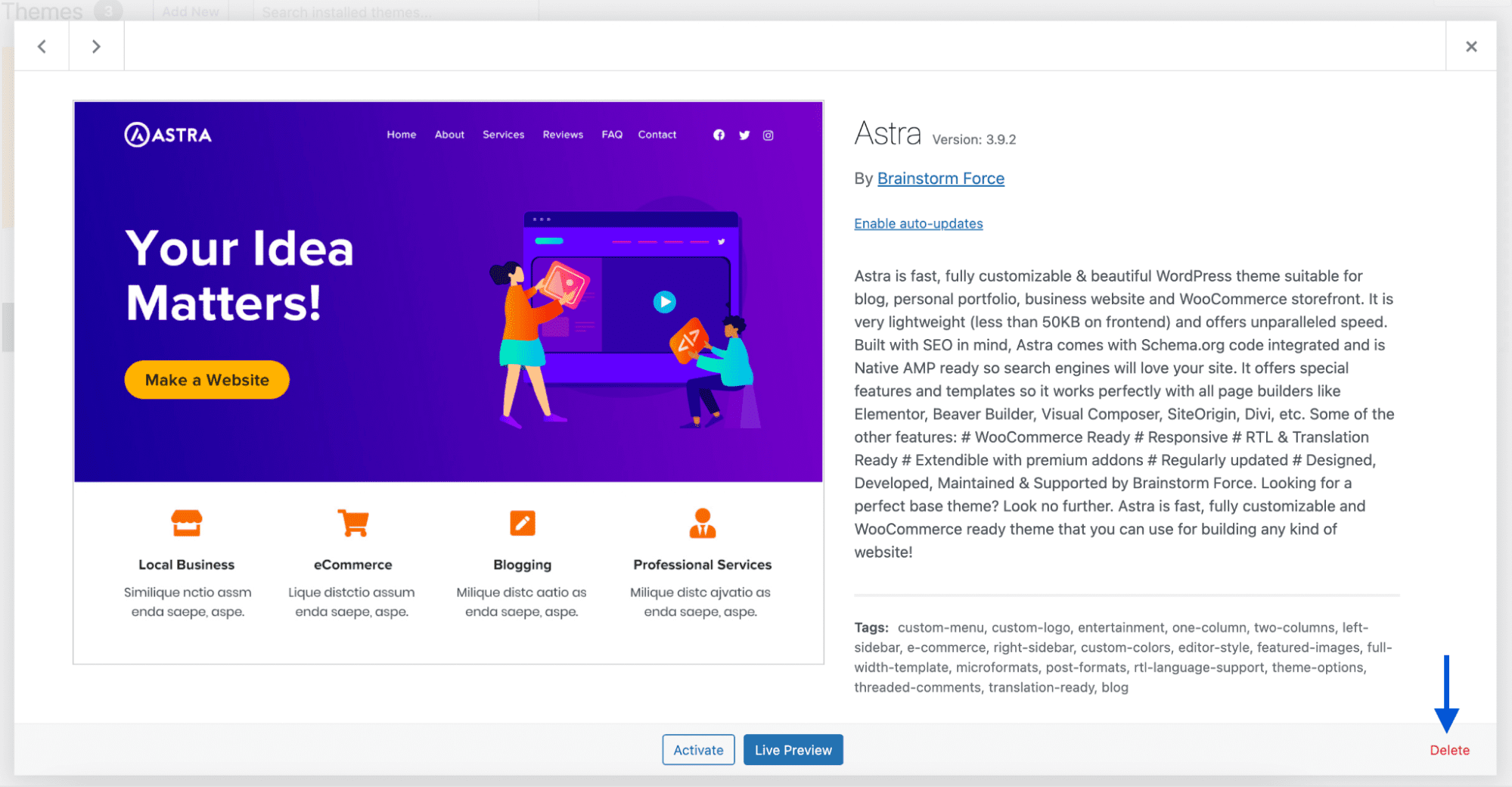This screenshot has height=787, width=1512.
Task: Click About in theme preview menu
Action: click(x=449, y=135)
